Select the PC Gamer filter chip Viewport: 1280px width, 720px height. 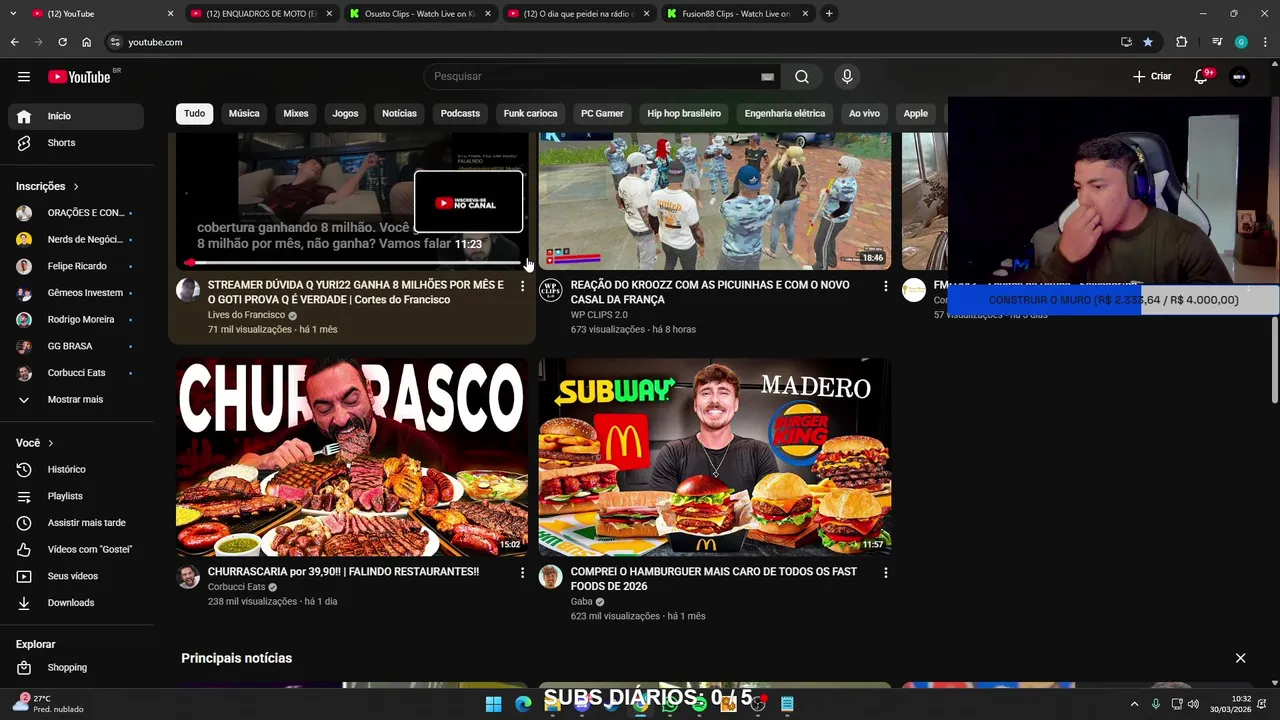(603, 114)
